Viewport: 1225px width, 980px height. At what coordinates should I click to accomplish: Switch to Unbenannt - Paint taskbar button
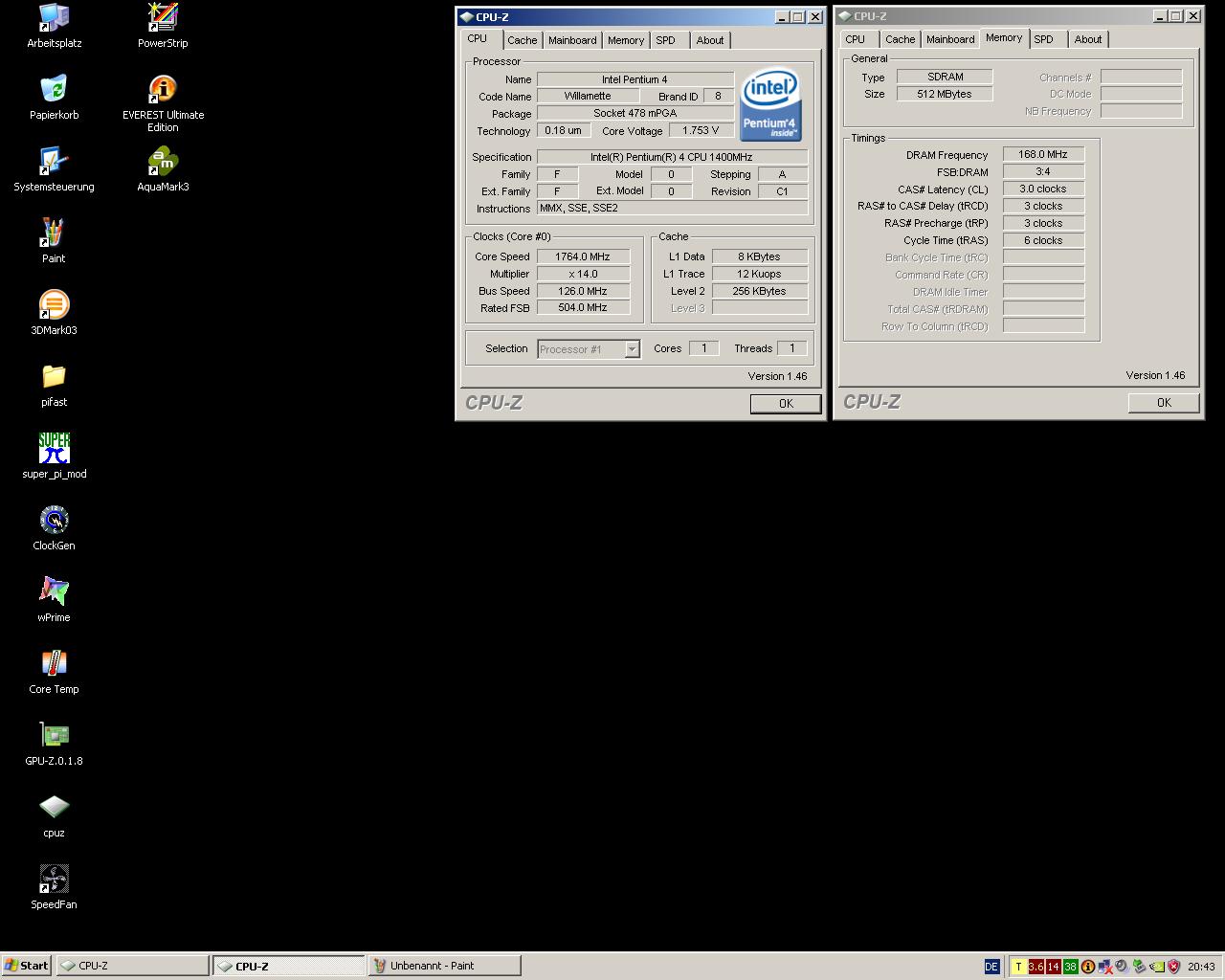coord(444,966)
